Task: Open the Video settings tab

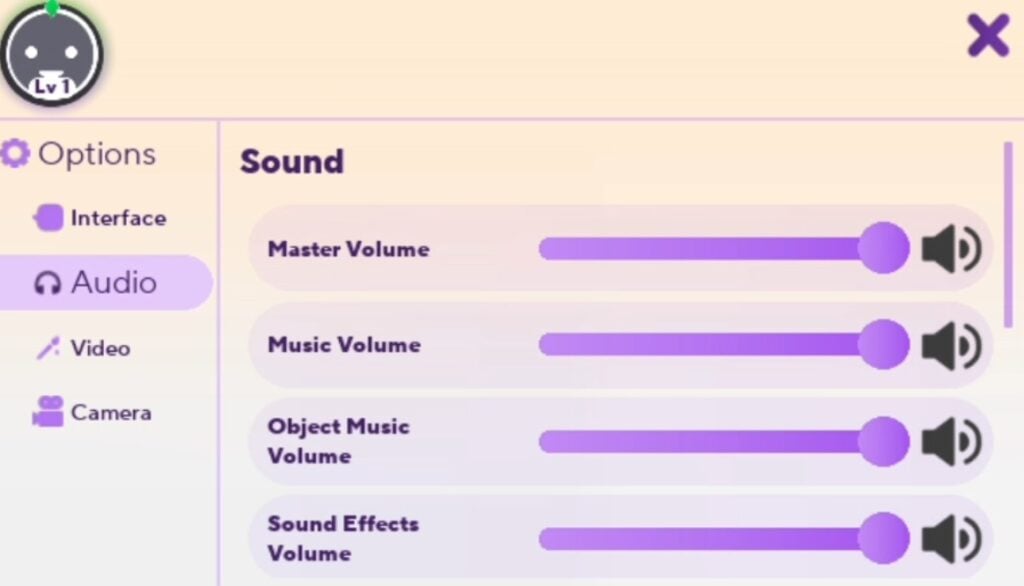Action: click(x=100, y=348)
